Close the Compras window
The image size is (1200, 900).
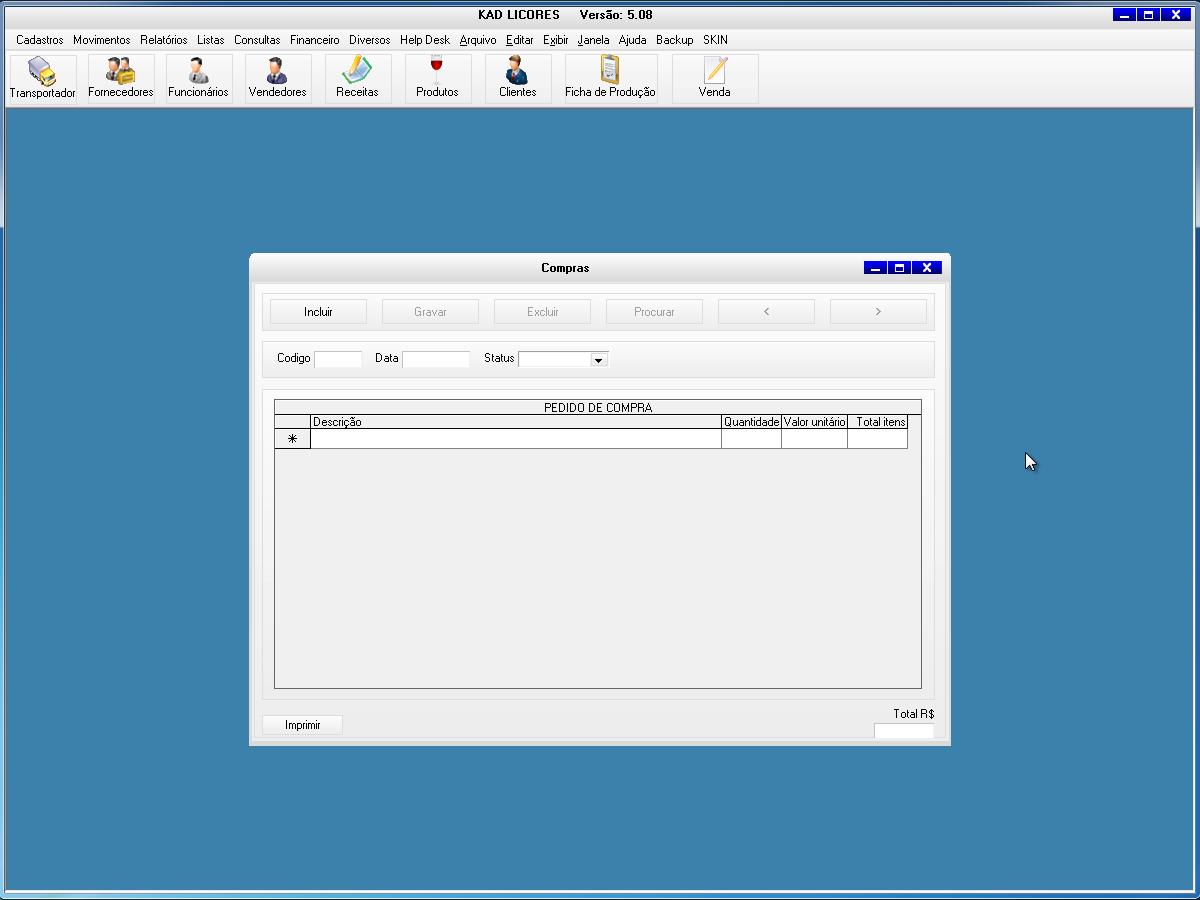[x=927, y=268]
